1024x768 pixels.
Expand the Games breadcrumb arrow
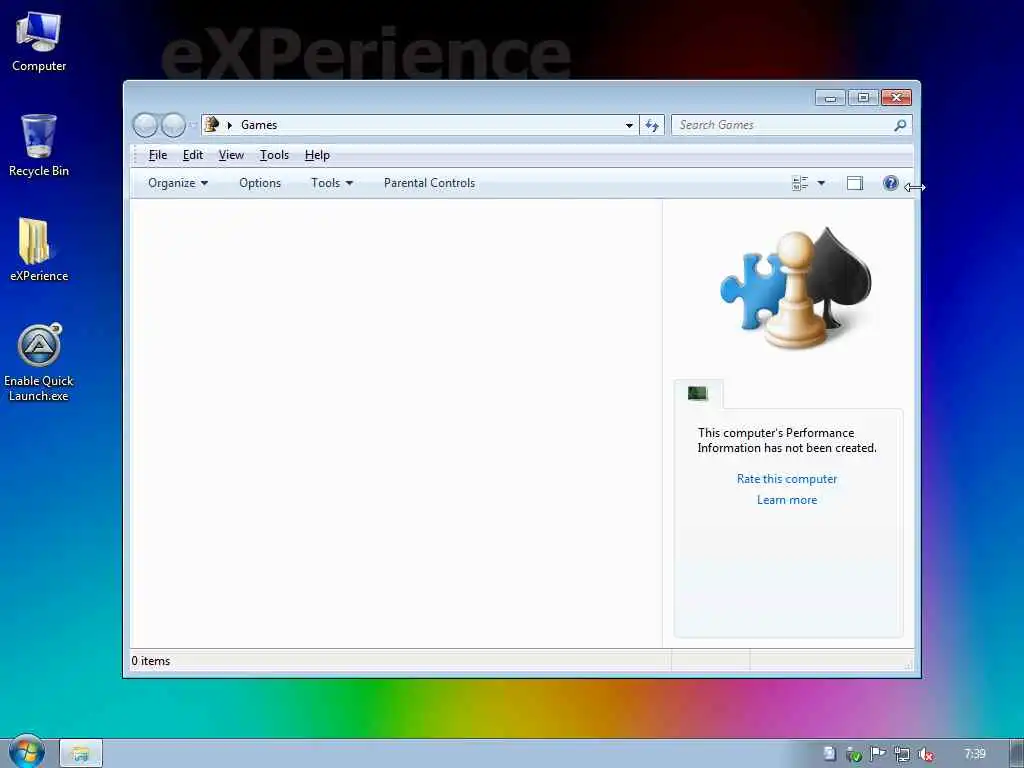229,125
